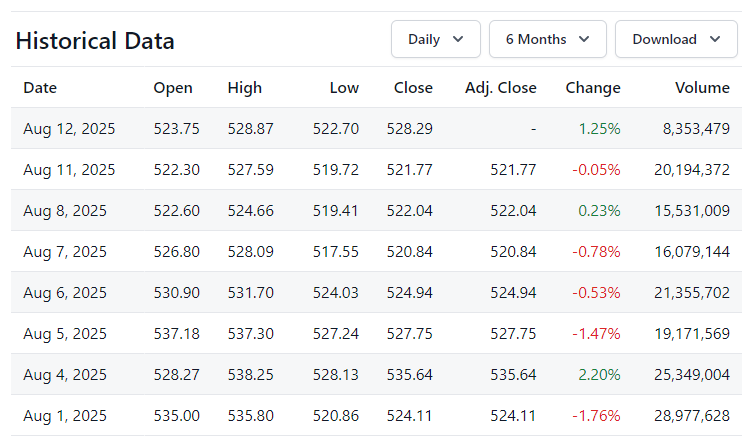Select the Aug 12, 2025 date cell

pyautogui.click(x=69, y=129)
